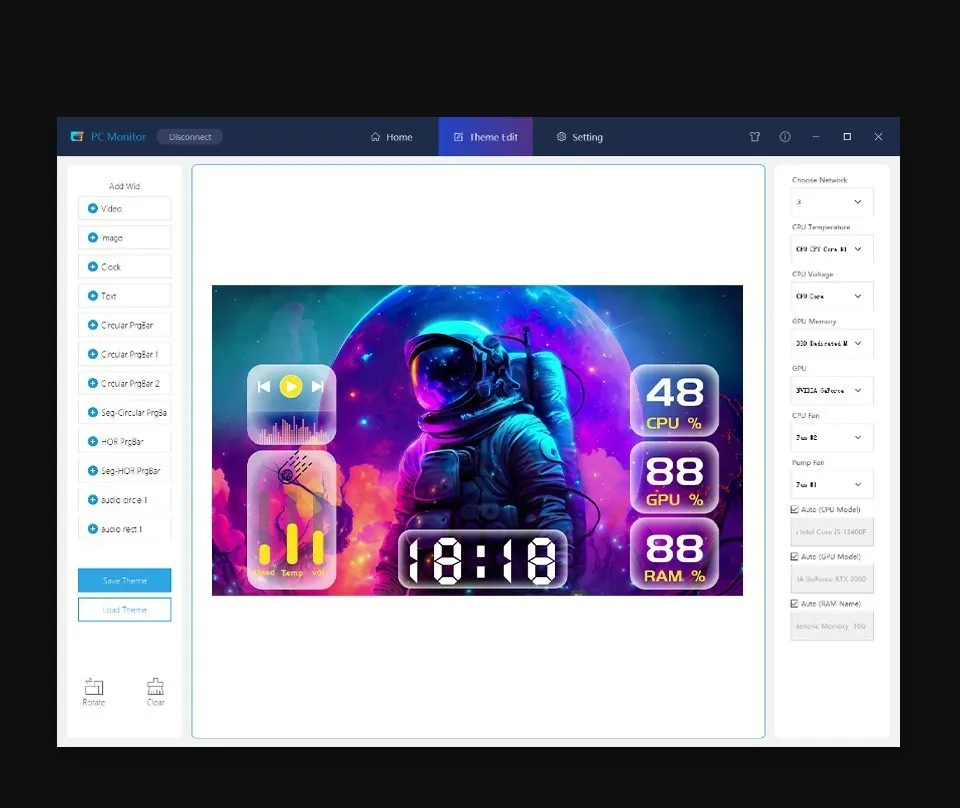The width and height of the screenshot is (960, 808).
Task: Add a HOR PrgBar widget
Action: click(124, 441)
